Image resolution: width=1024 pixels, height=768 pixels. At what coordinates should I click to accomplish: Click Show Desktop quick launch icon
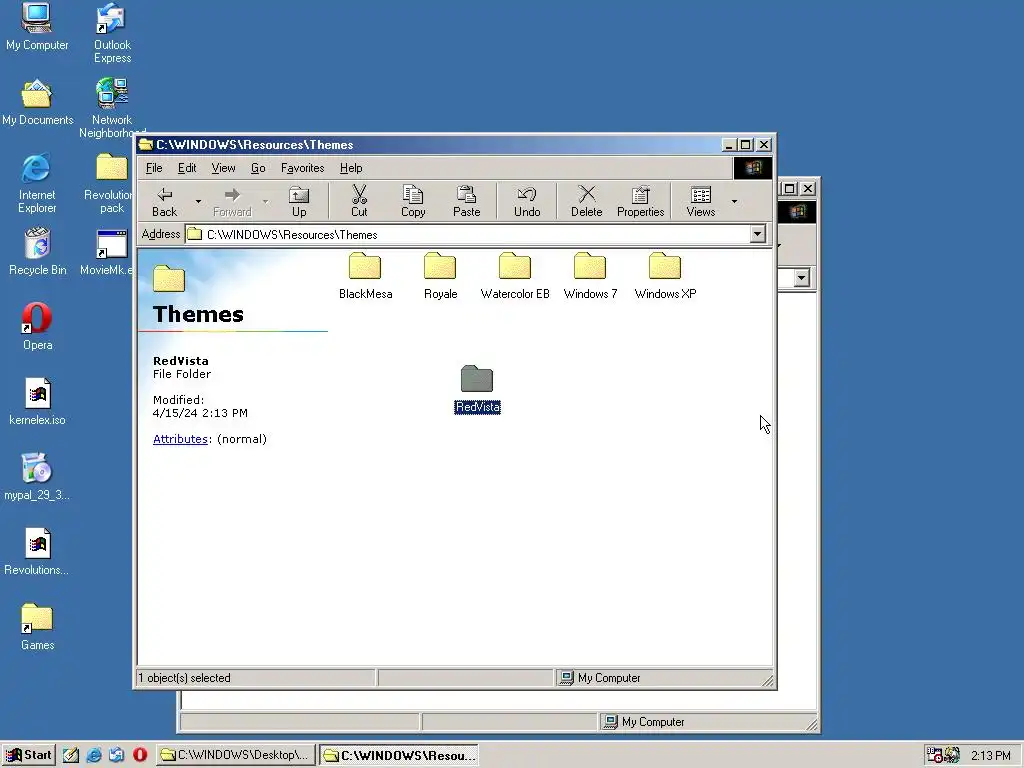pos(71,755)
